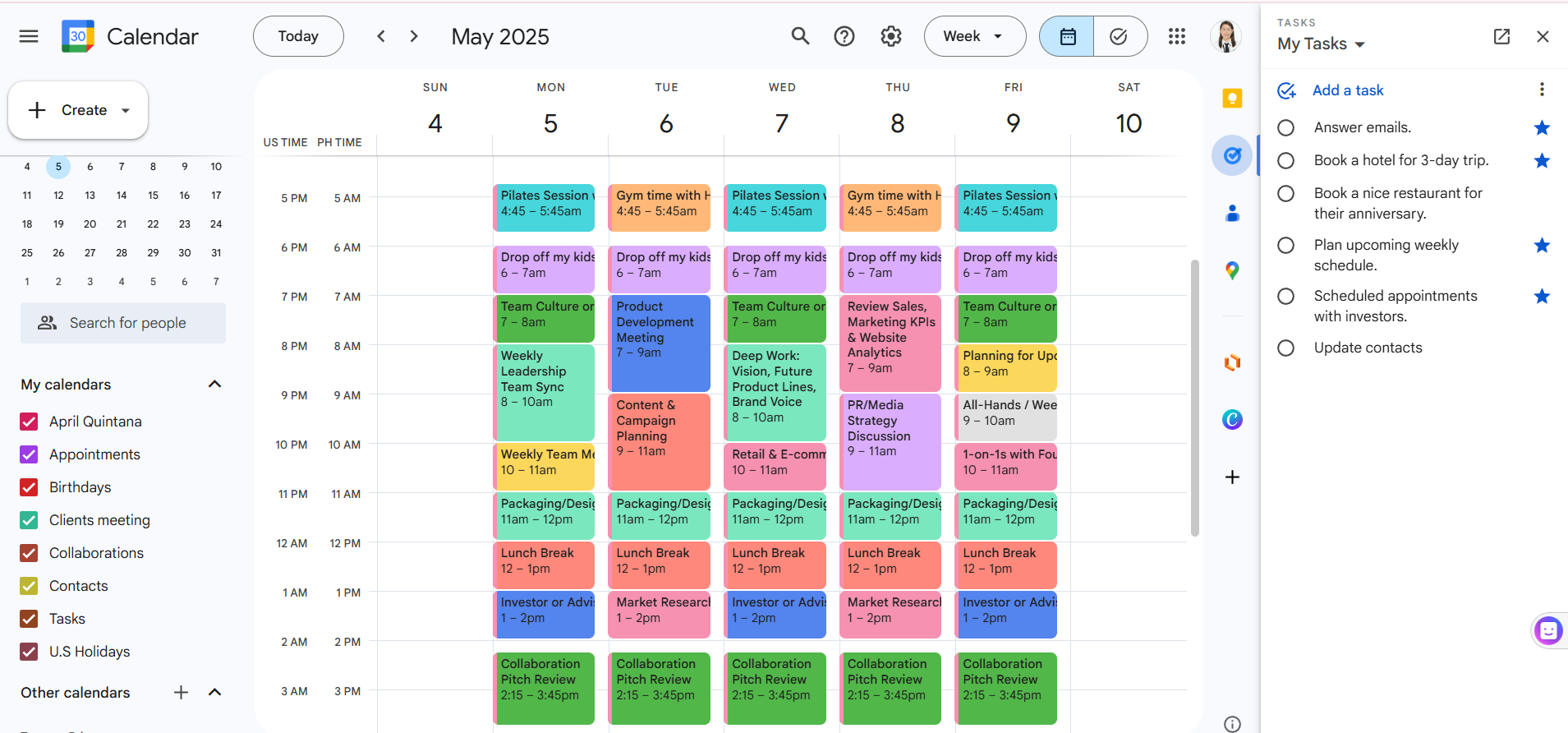Open Tasks in new window icon
The width and height of the screenshot is (1568, 733).
(x=1501, y=36)
